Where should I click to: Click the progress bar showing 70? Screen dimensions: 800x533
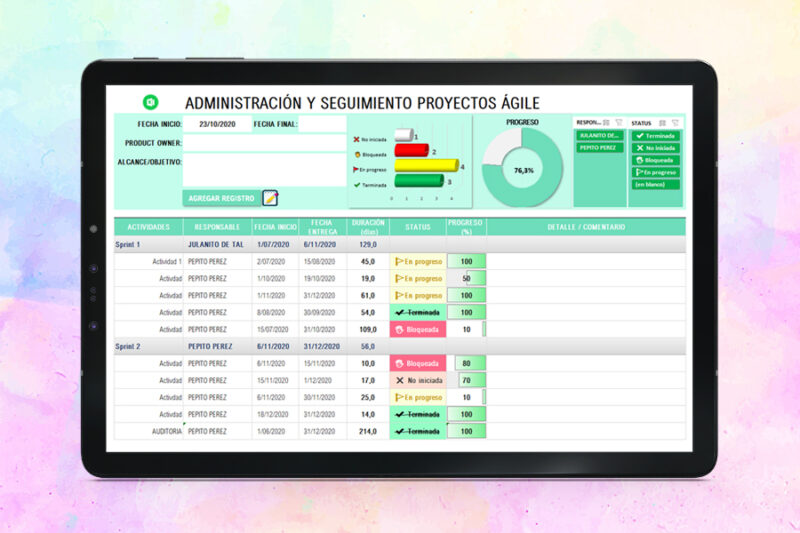click(x=466, y=380)
